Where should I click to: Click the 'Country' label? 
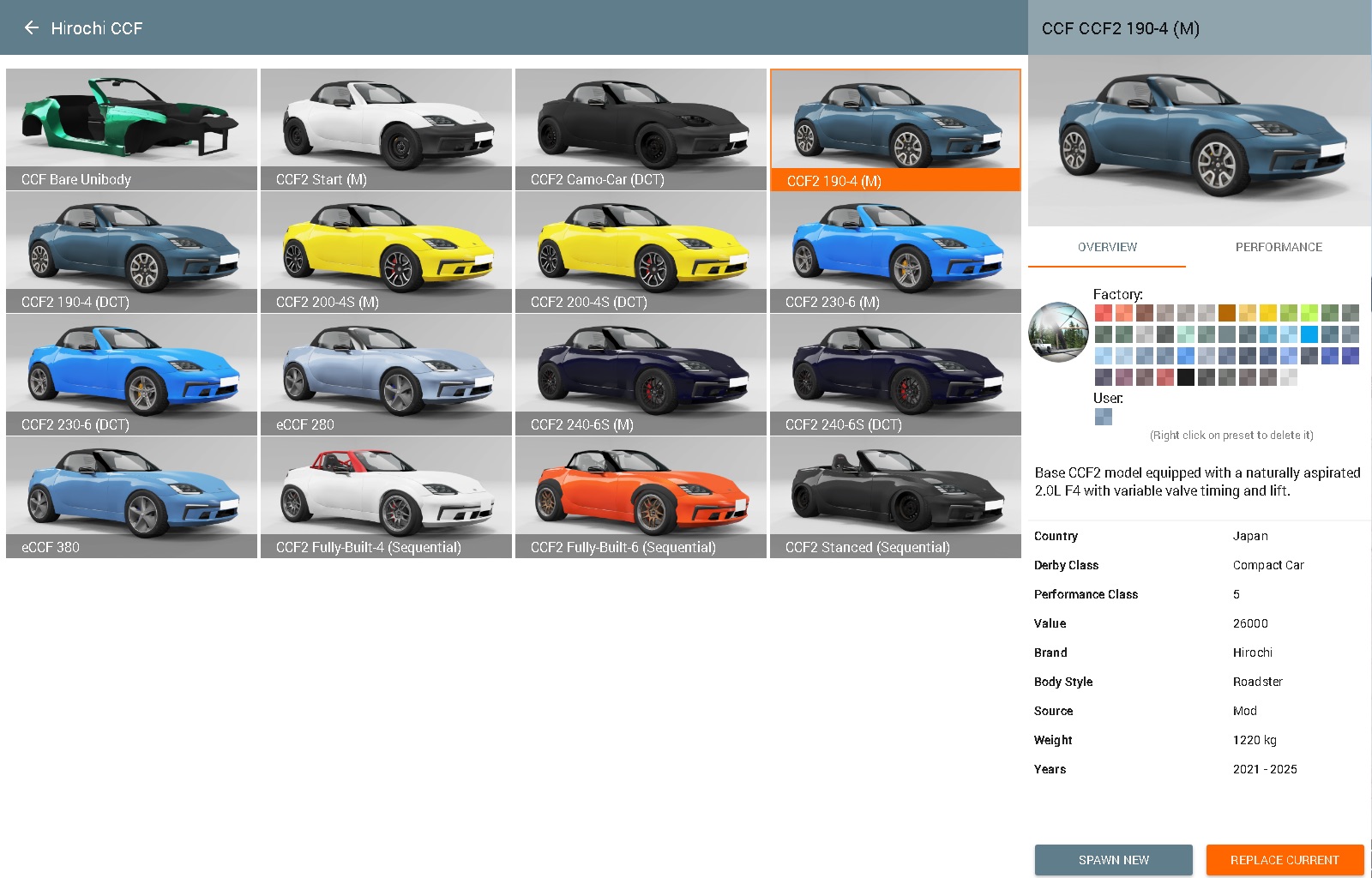click(1056, 536)
